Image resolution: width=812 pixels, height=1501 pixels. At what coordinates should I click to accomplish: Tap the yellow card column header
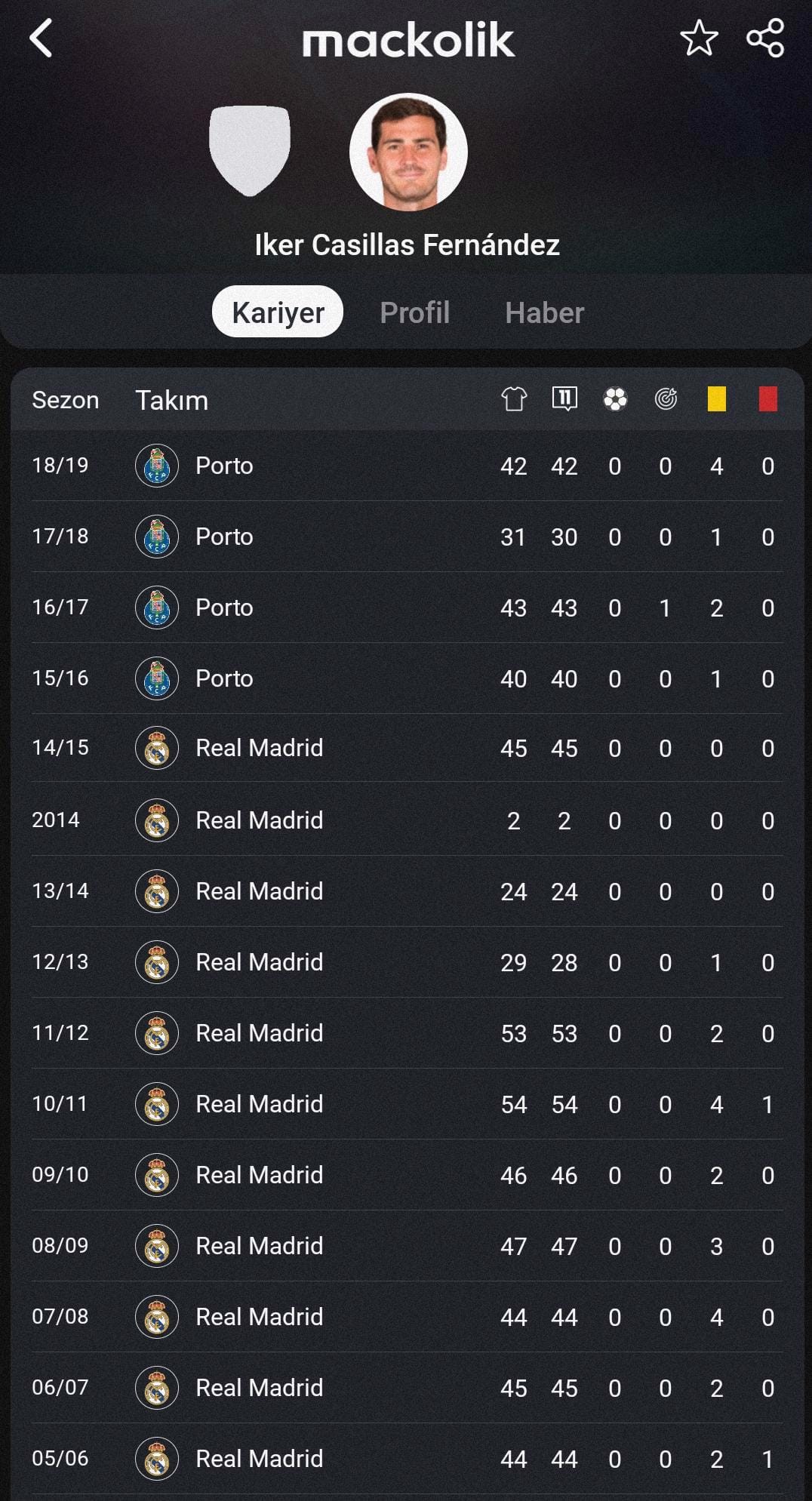[x=716, y=398]
